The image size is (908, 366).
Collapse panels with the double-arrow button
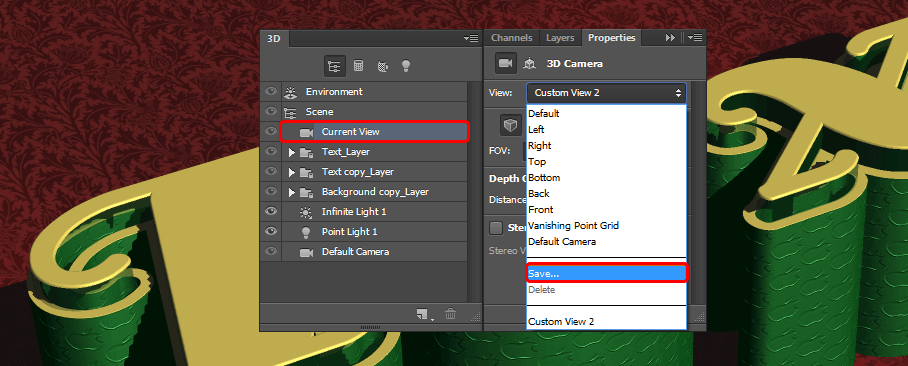pos(670,38)
